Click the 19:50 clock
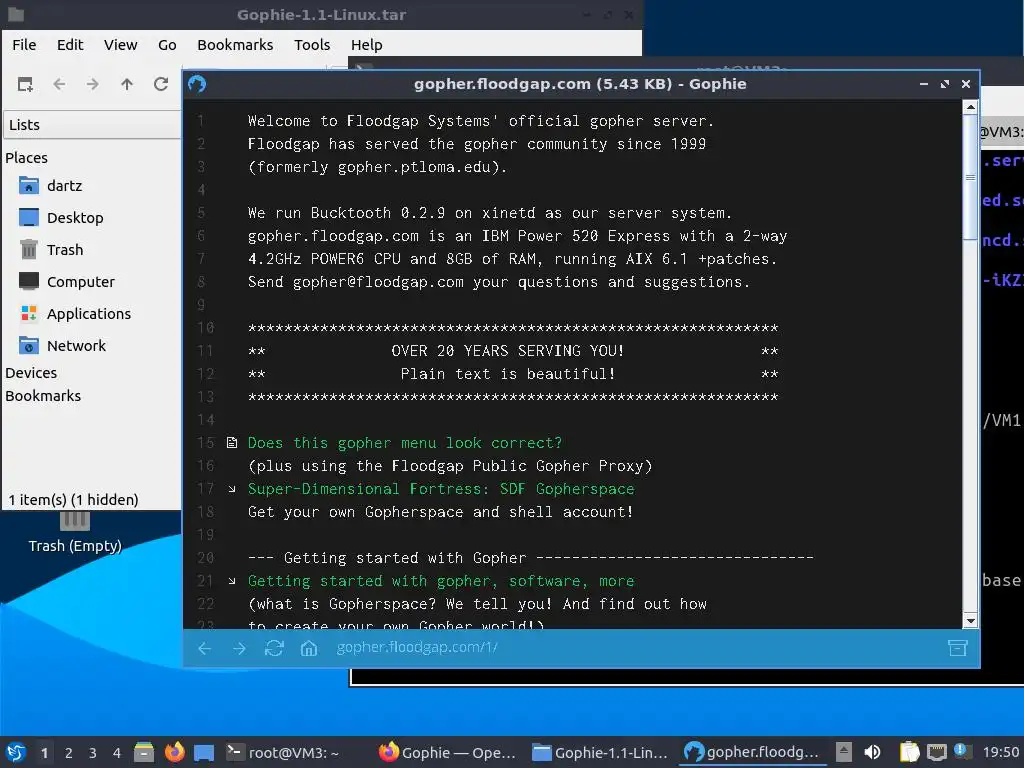Viewport: 1024px width, 768px height. (x=1001, y=752)
